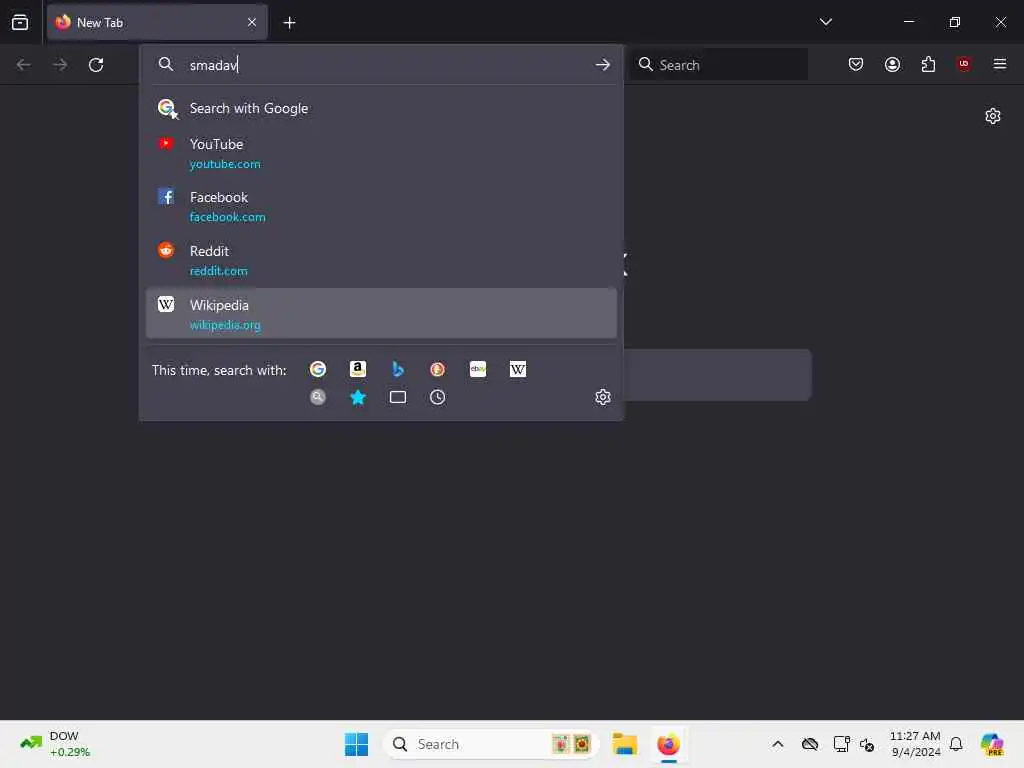1024x768 pixels.
Task: Search this time with the Wikipedia engine icon
Action: [x=517, y=370]
